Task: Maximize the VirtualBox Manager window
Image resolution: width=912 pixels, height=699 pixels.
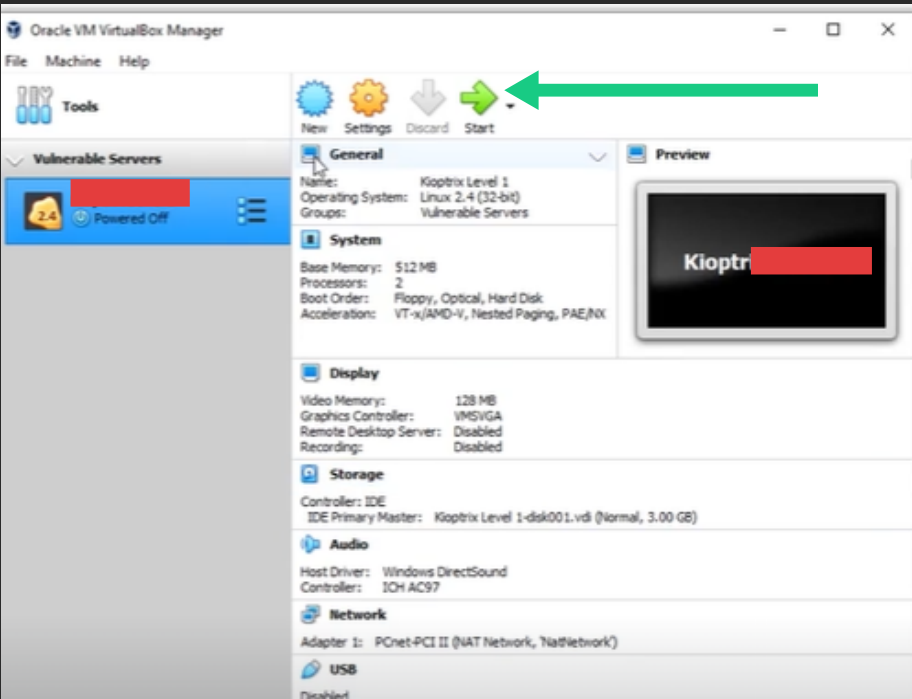Action: click(833, 29)
